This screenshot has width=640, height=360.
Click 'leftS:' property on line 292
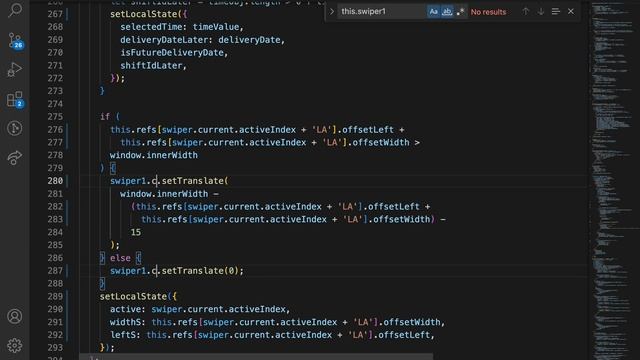coord(125,335)
